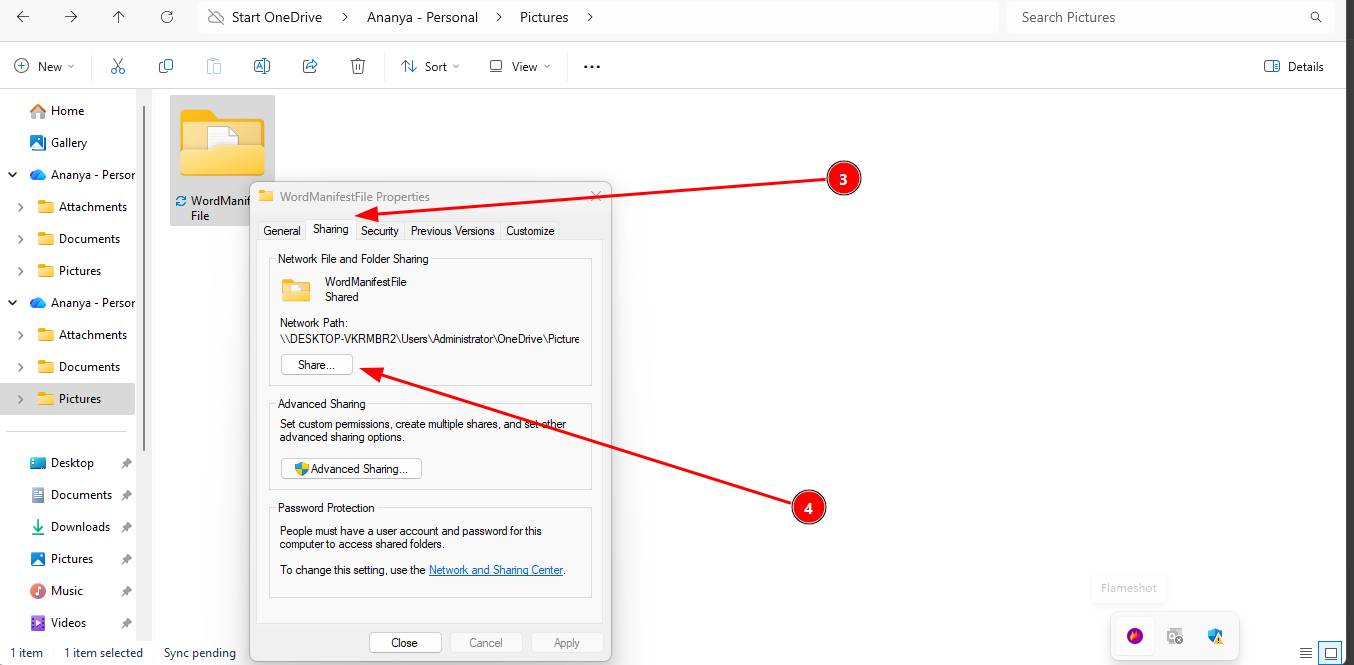Open the New dropdown menu
Viewport: 1354px width, 665px height.
pos(44,66)
